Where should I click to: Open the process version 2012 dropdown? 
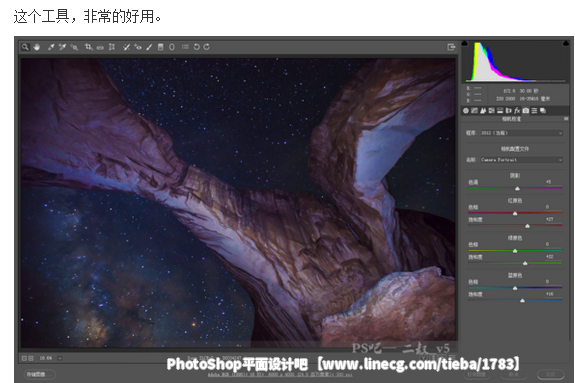[521, 133]
